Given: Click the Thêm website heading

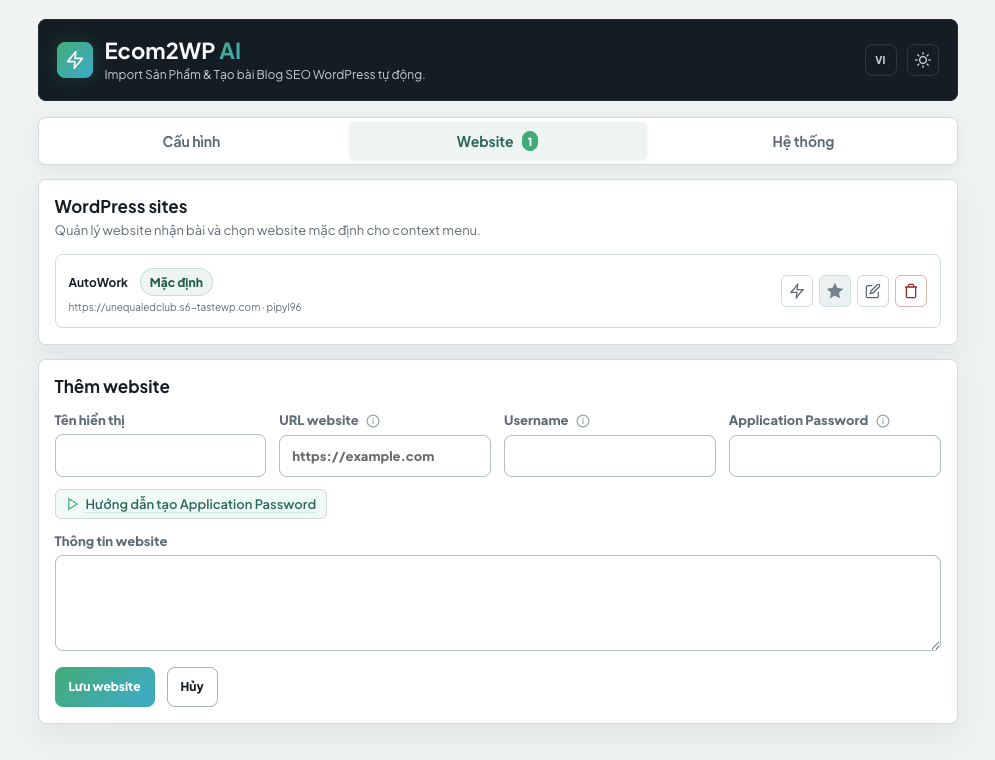Looking at the screenshot, I should tap(112, 386).
